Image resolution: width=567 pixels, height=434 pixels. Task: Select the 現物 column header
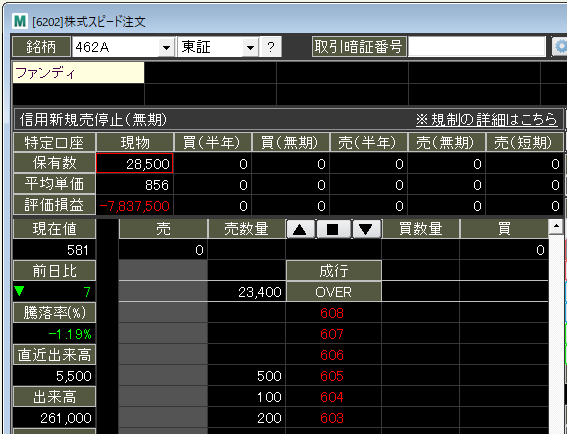coord(135,142)
